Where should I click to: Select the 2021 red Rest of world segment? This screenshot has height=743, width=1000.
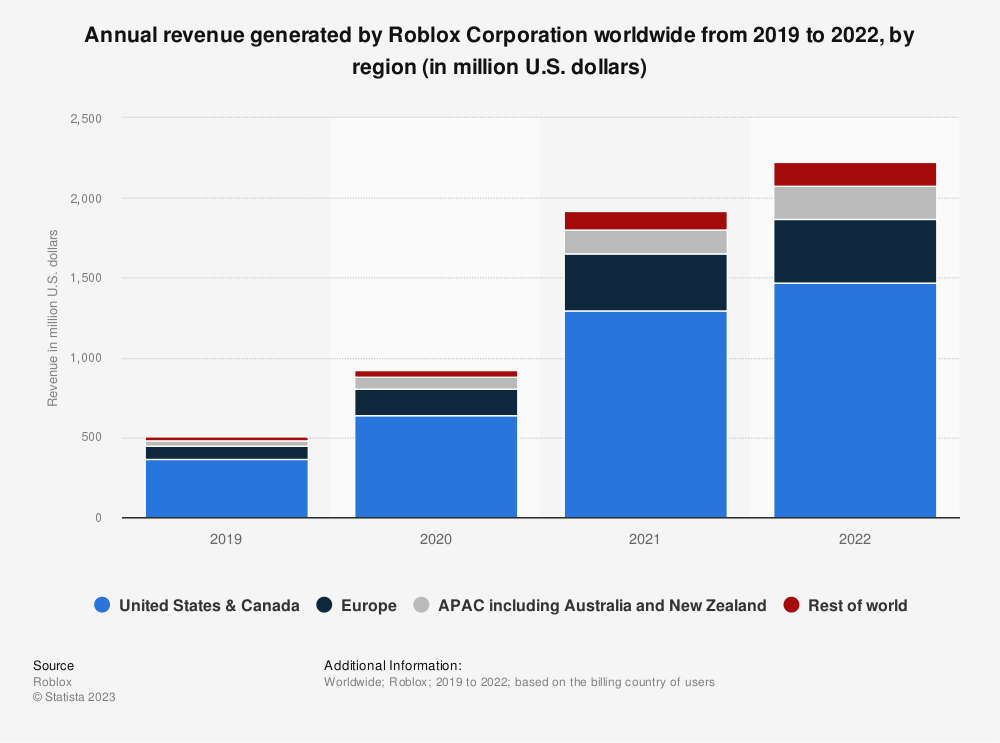tap(645, 221)
